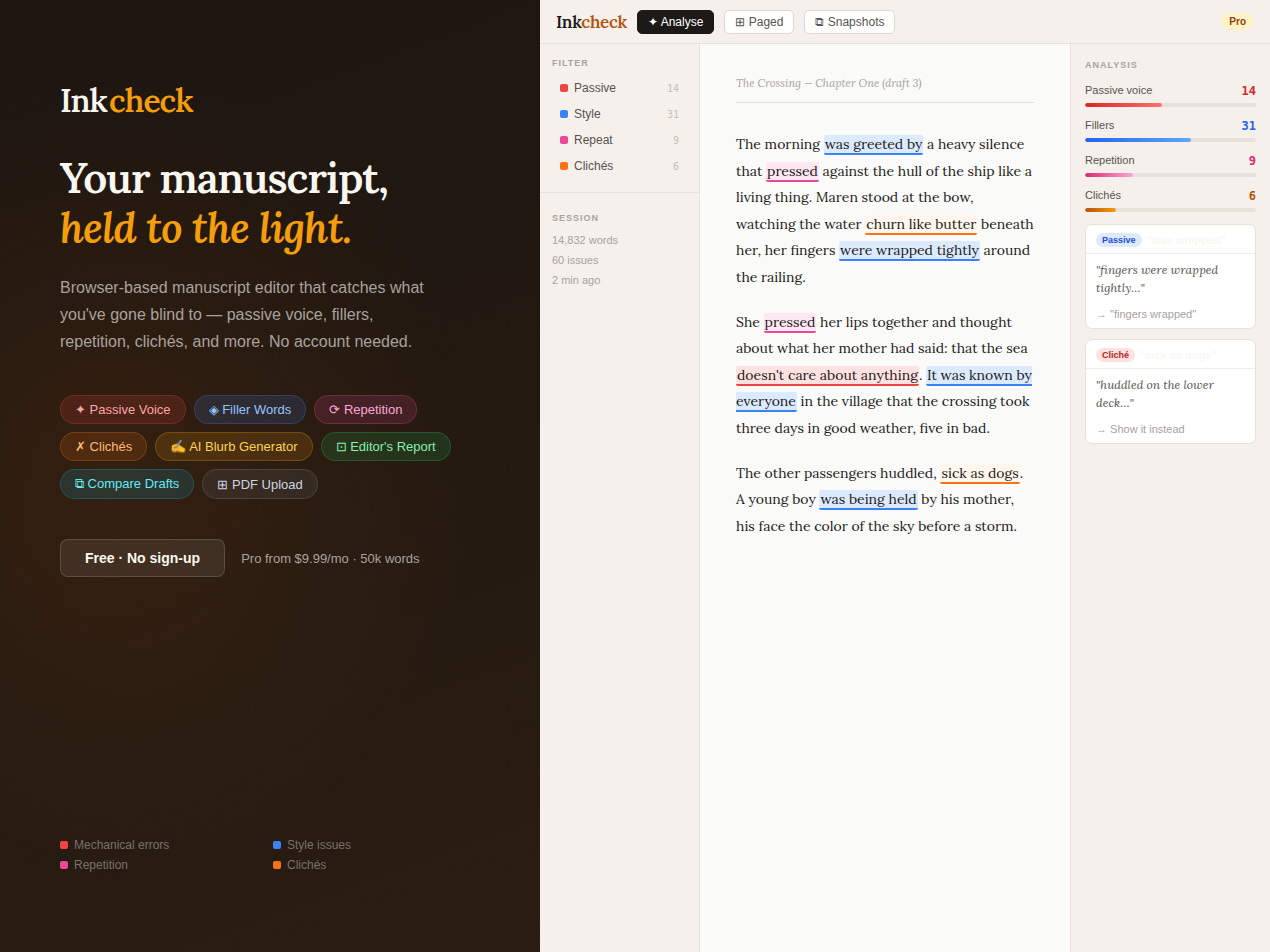Click the Repetition circular-arrow icon chip
The height and width of the screenshot is (952, 1270).
333,409
